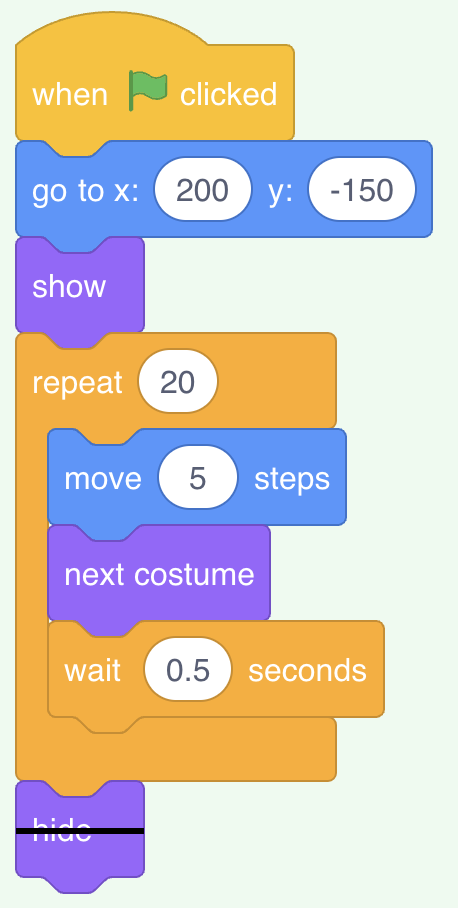Click the black strikethrough line across hide
Screen dimensions: 458x908
[x=80, y=831]
